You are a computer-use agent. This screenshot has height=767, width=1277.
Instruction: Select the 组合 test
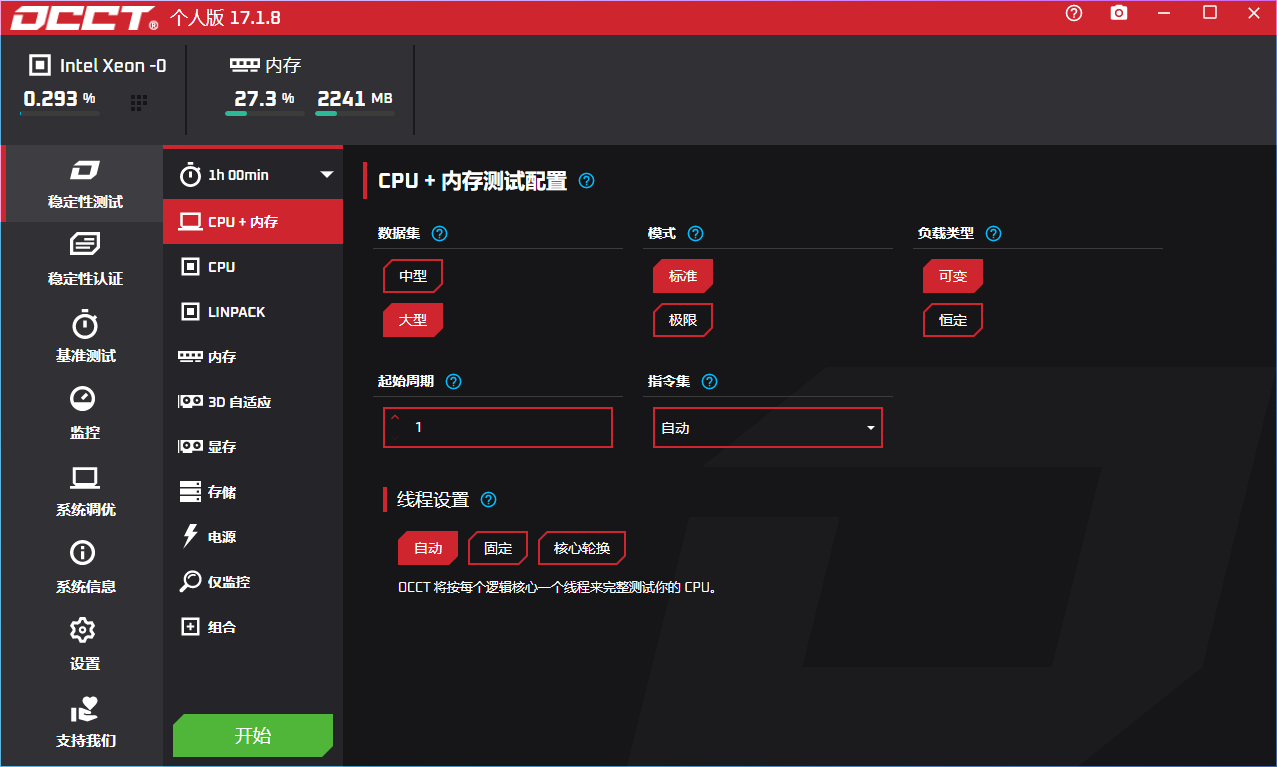pyautogui.click(x=253, y=627)
